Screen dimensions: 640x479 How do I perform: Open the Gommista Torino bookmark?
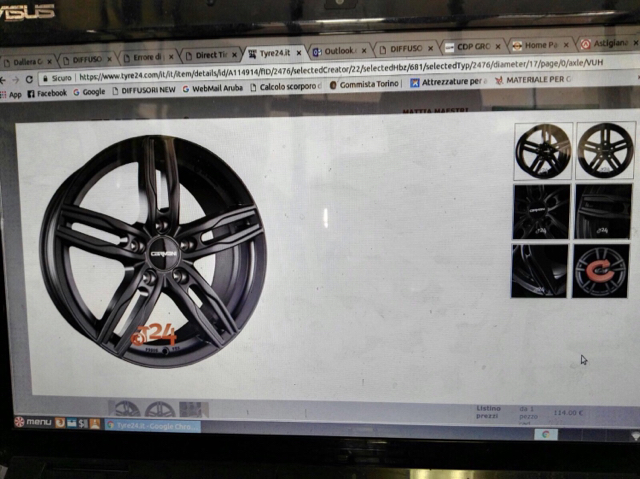coord(364,84)
